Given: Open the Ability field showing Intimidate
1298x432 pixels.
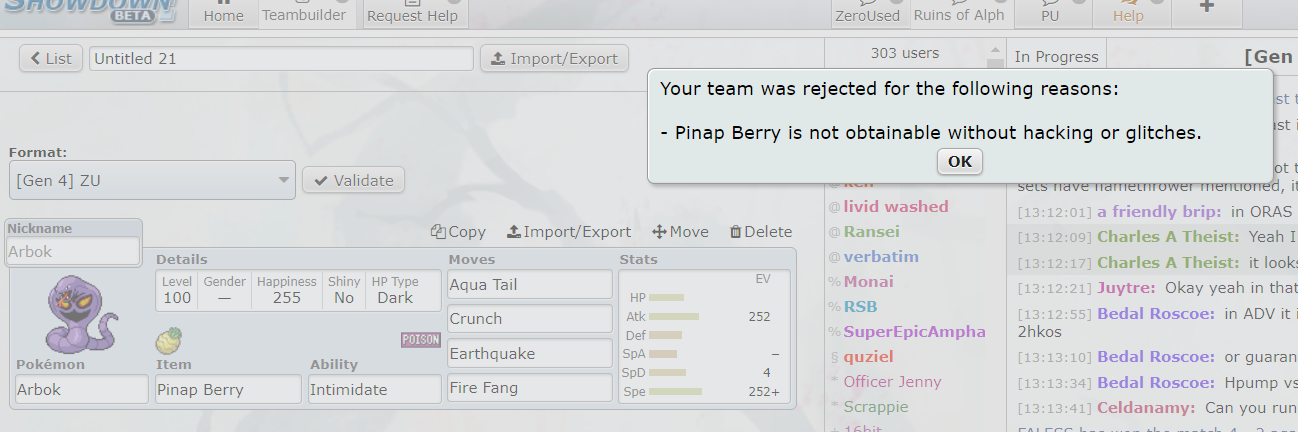Looking at the screenshot, I should click(375, 389).
